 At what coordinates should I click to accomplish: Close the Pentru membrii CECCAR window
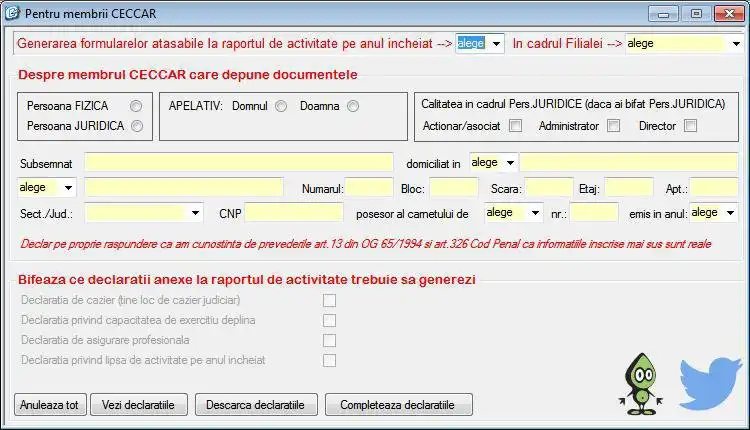pos(729,13)
